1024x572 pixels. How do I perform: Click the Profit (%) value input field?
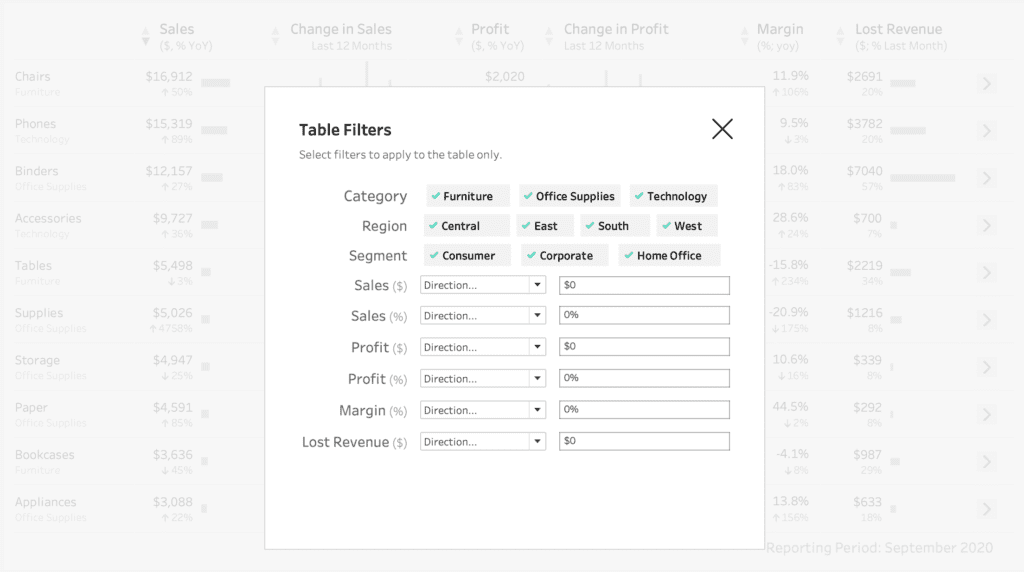click(644, 378)
